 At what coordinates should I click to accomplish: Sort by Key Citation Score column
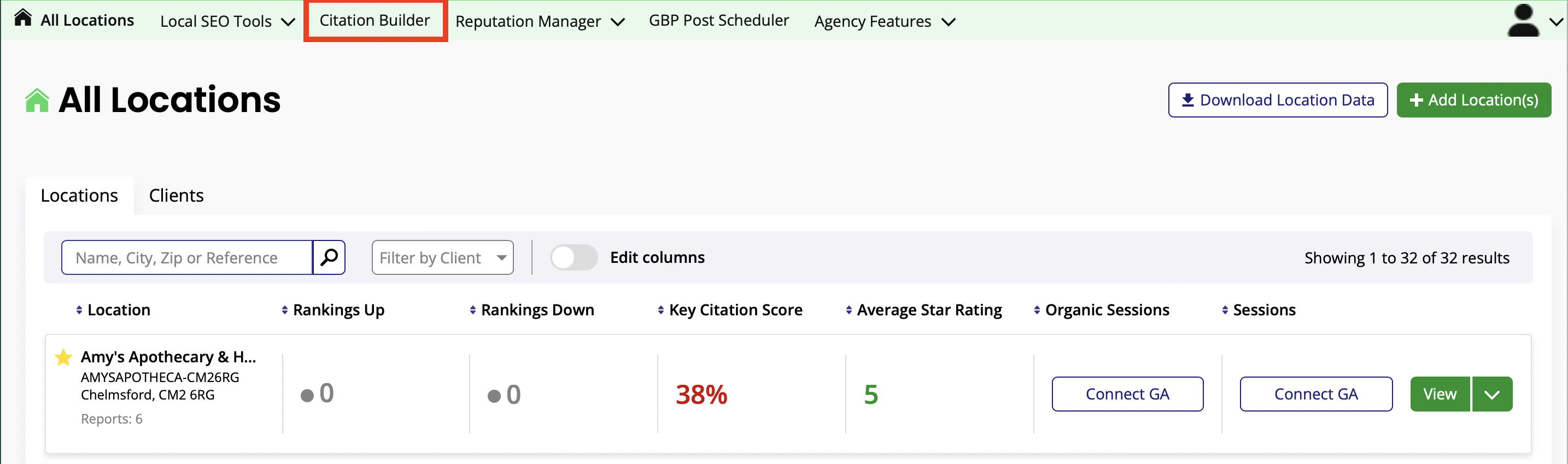point(735,310)
